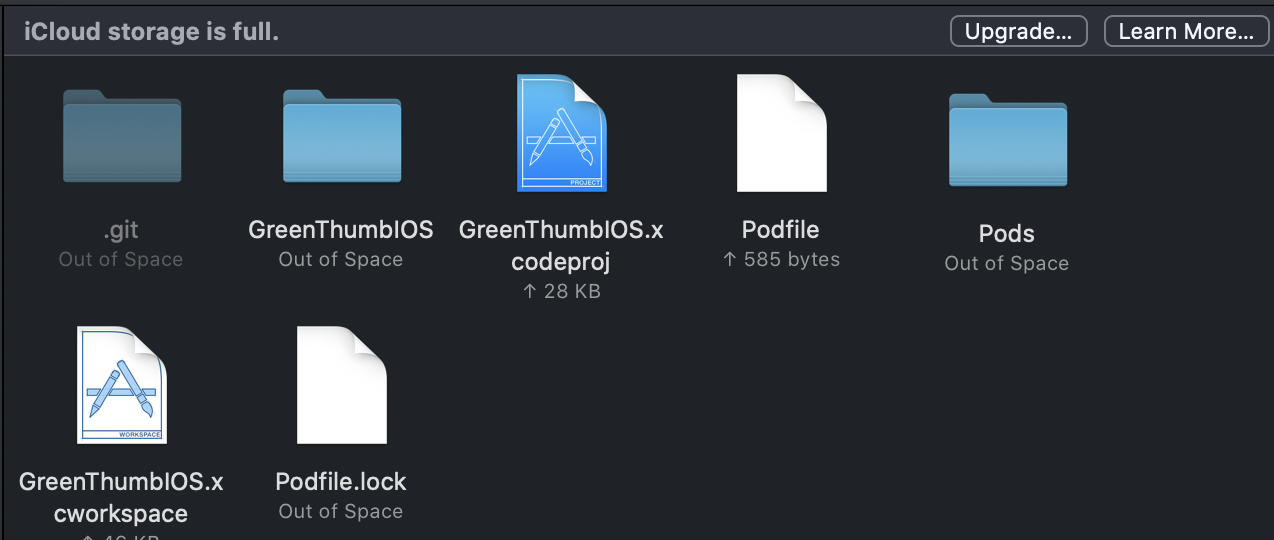
Task: Click the 'Podfile' name label
Action: (781, 230)
